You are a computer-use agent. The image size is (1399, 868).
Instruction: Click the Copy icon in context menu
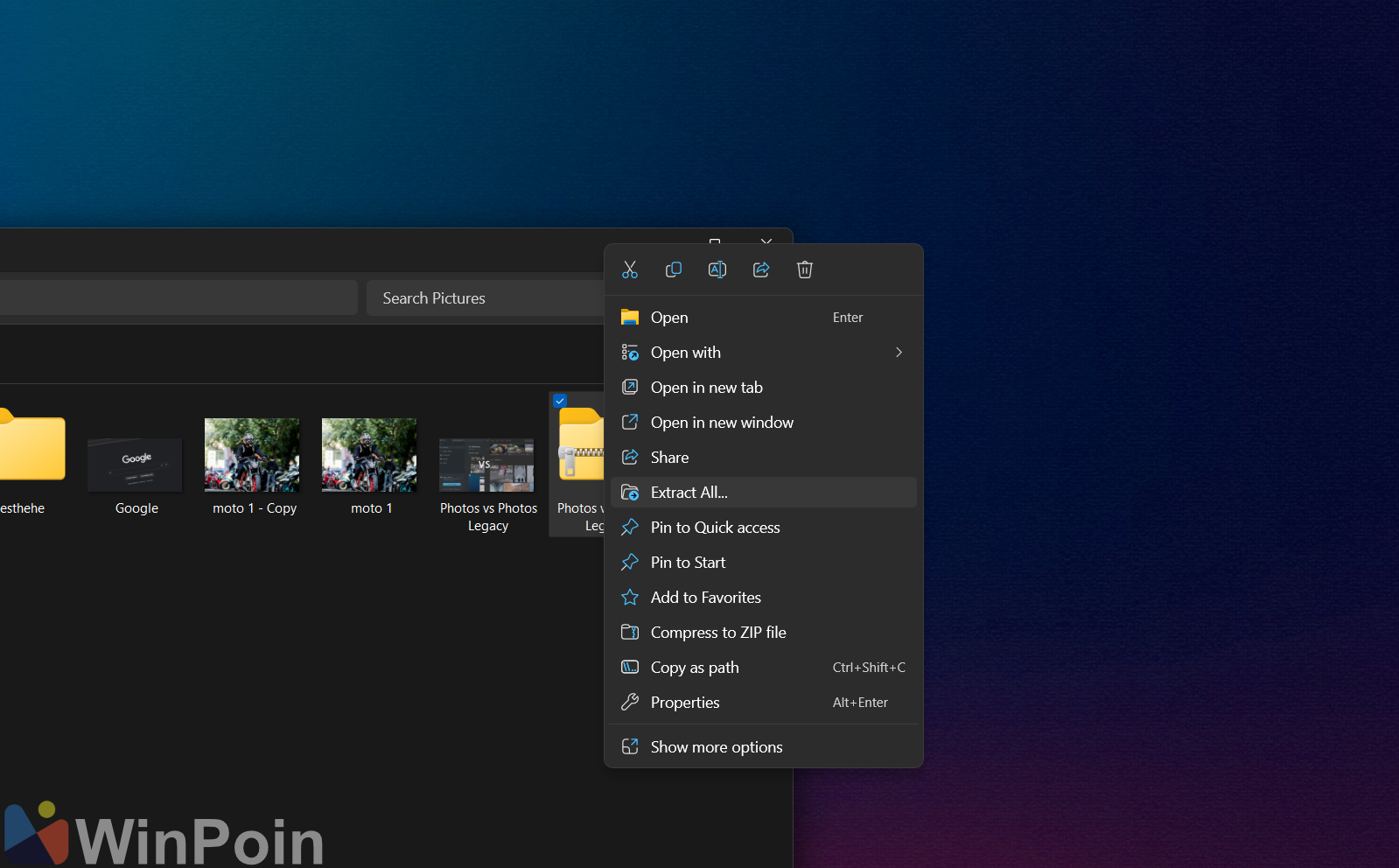674,269
